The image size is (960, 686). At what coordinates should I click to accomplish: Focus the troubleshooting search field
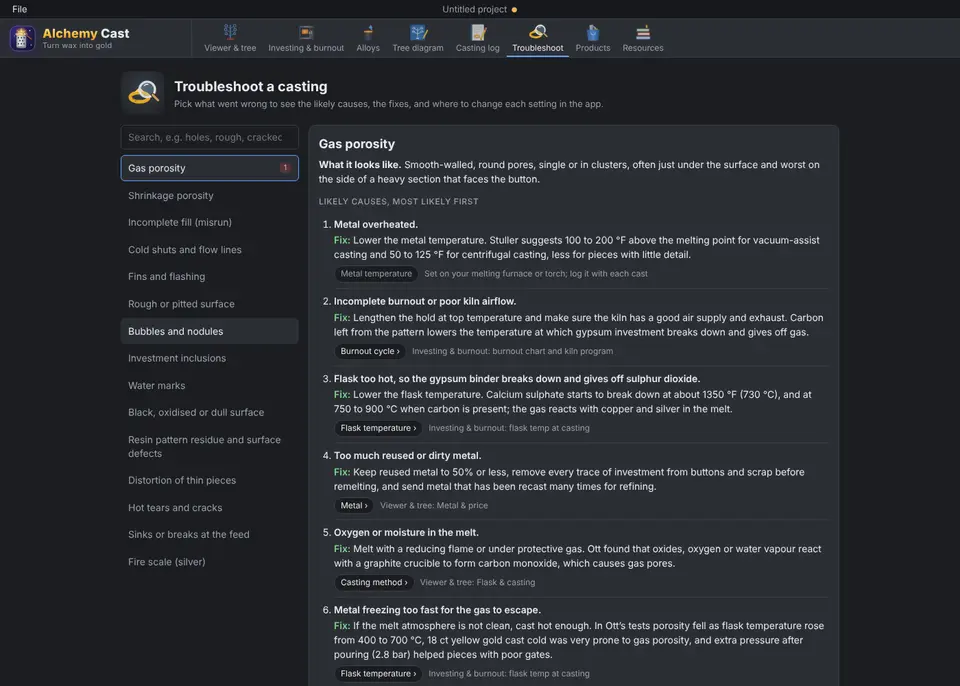[x=209, y=137]
